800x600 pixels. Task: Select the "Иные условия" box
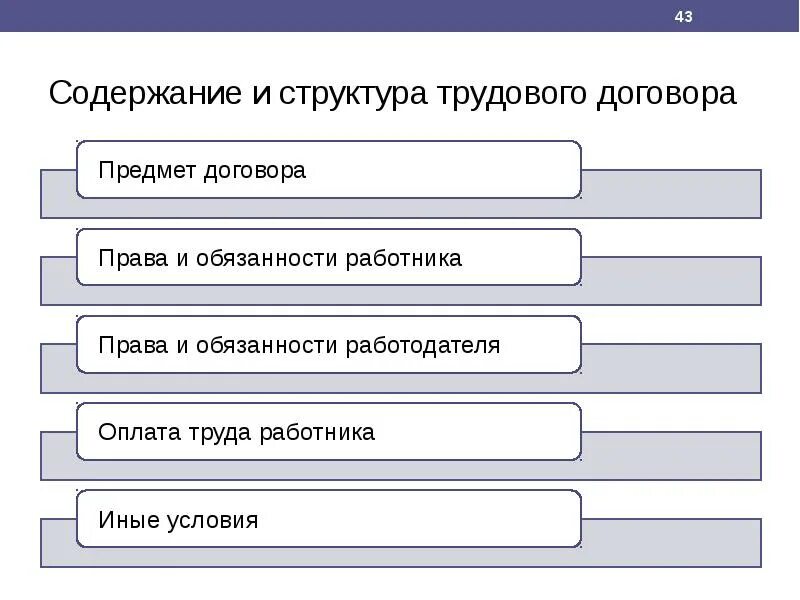(329, 519)
